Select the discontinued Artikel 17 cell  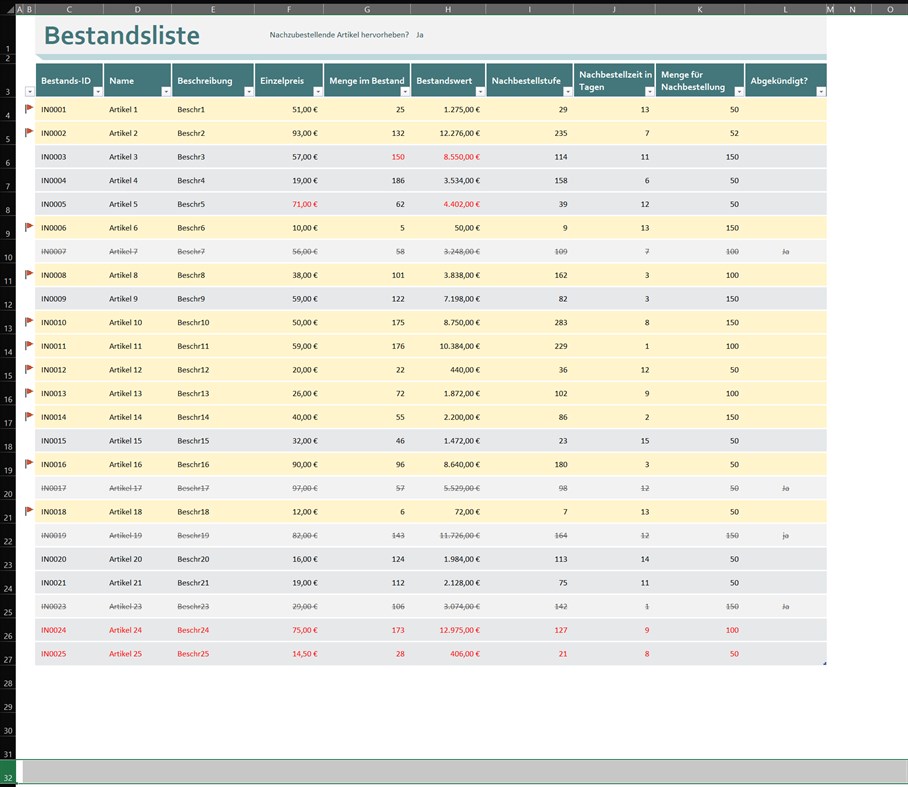(138, 488)
